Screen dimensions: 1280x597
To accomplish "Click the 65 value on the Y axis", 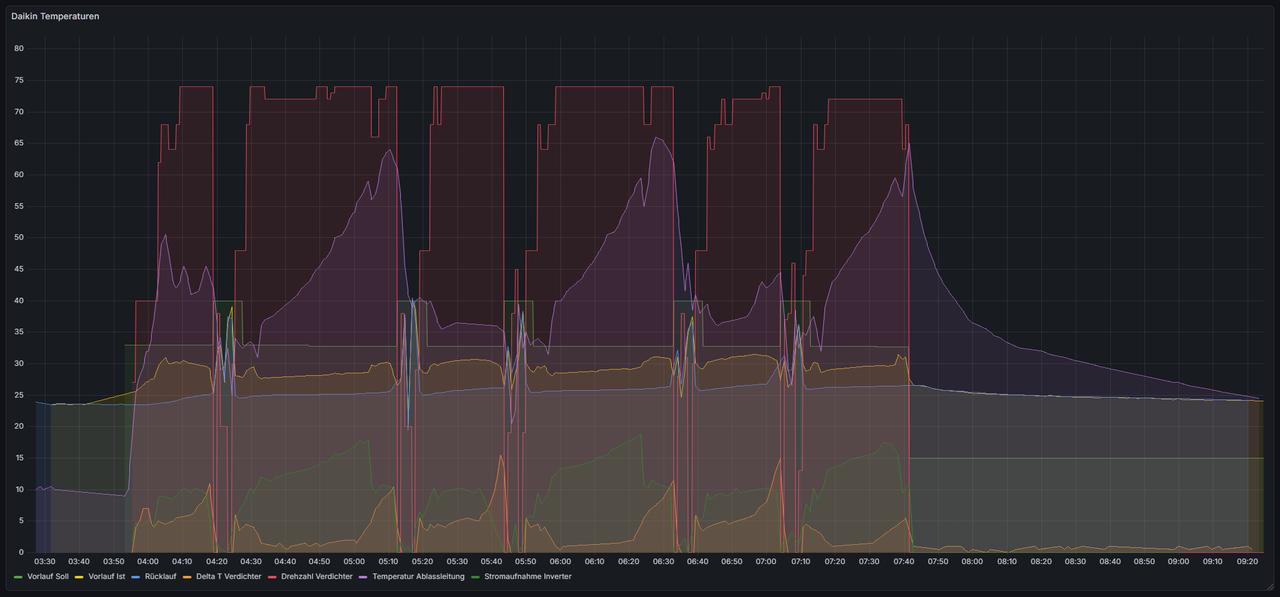I will 19,143.
